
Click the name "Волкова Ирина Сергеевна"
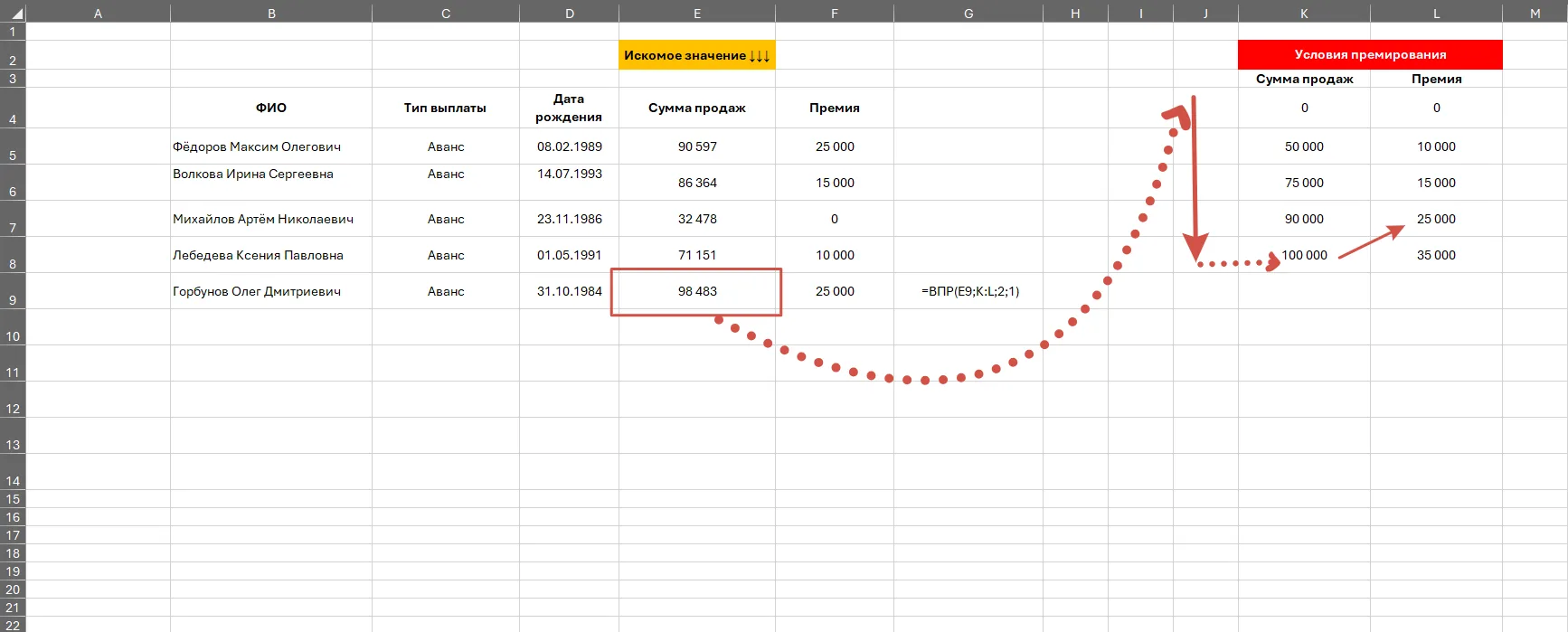tap(253, 174)
